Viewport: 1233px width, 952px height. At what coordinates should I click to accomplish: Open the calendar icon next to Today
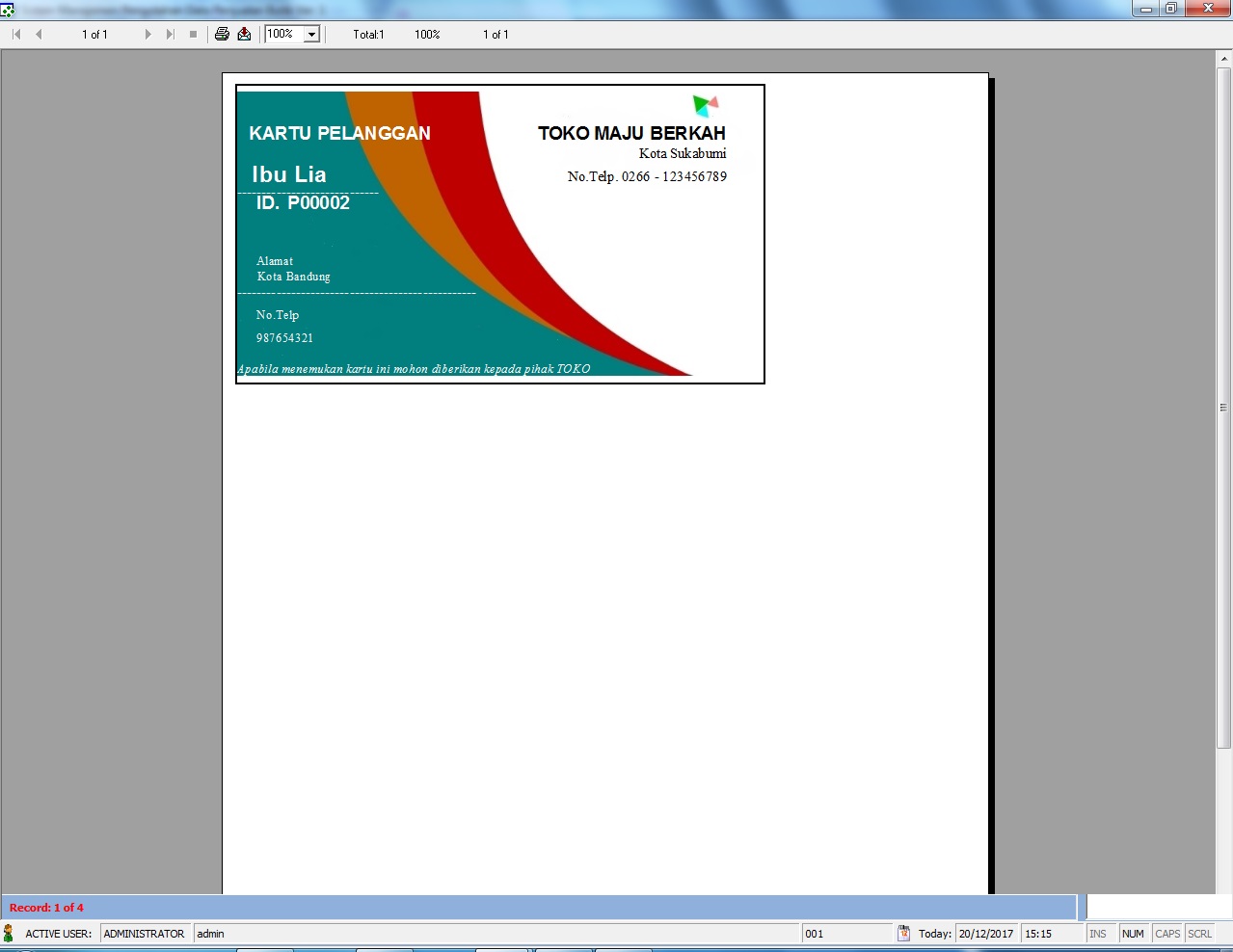tap(903, 933)
